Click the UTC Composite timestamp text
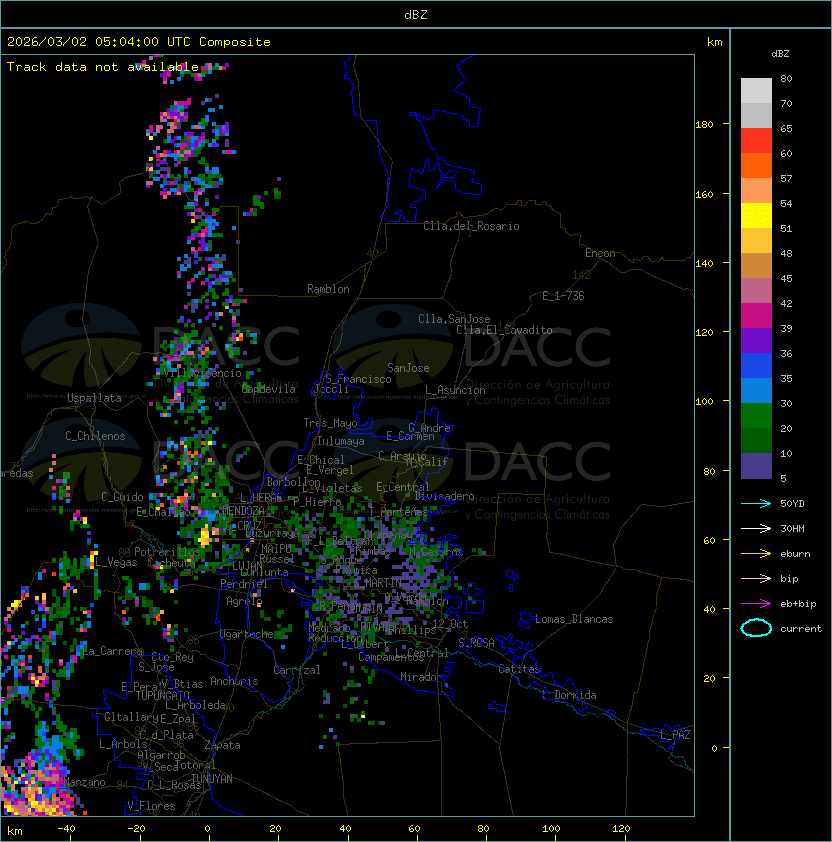This screenshot has width=832, height=842. point(139,42)
